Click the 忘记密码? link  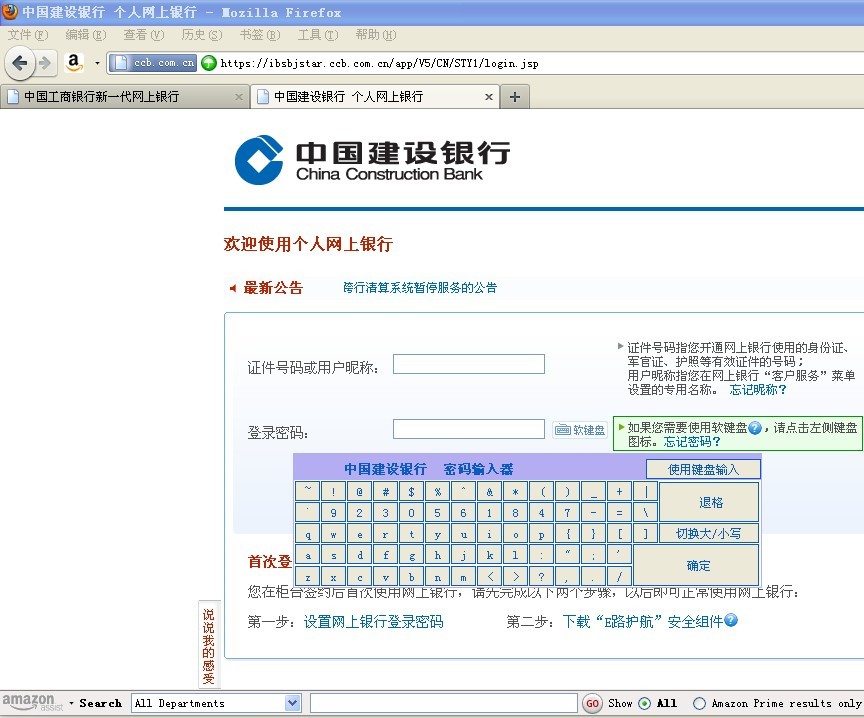click(692, 441)
